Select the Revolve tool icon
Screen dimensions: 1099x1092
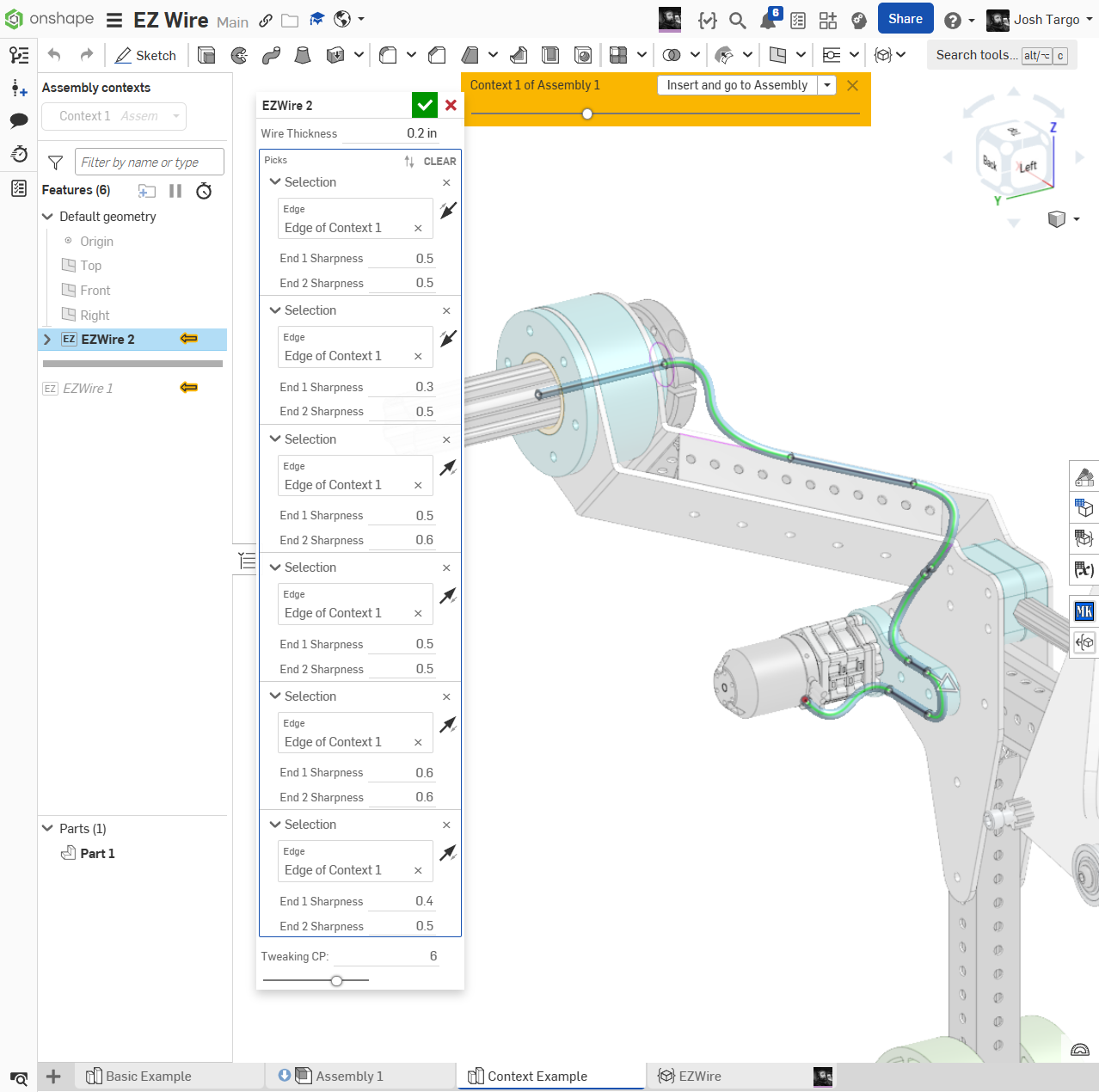click(239, 55)
